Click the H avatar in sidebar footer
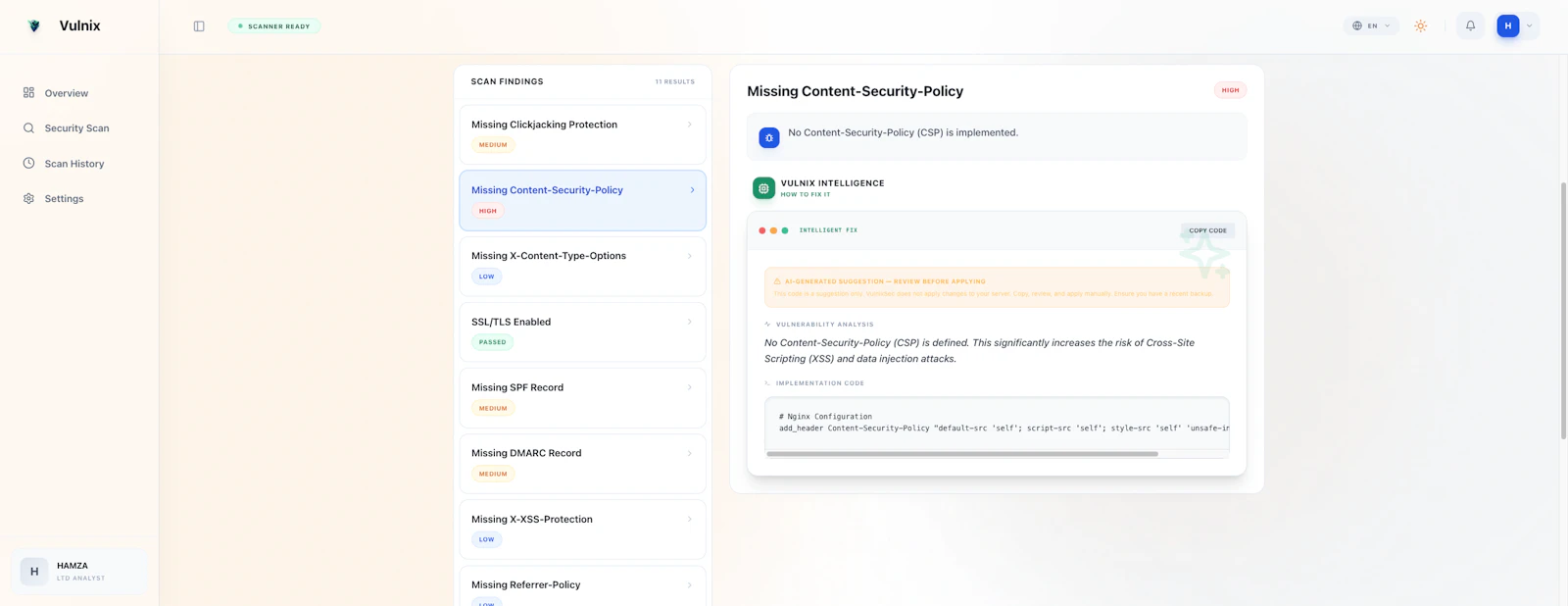This screenshot has width=1568, height=606. (34, 572)
